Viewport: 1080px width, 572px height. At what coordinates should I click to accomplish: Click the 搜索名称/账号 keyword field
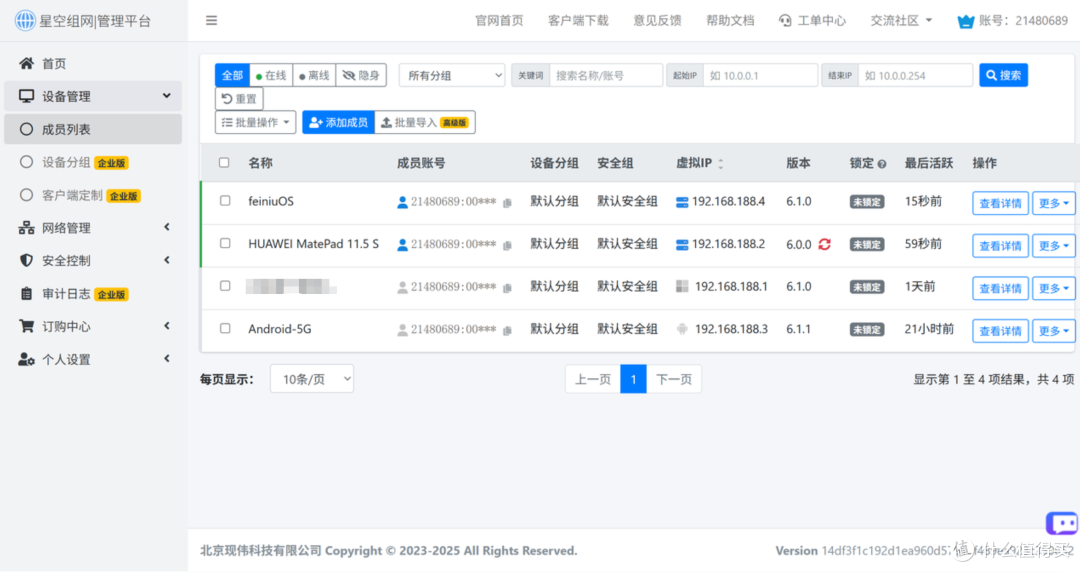click(x=606, y=75)
